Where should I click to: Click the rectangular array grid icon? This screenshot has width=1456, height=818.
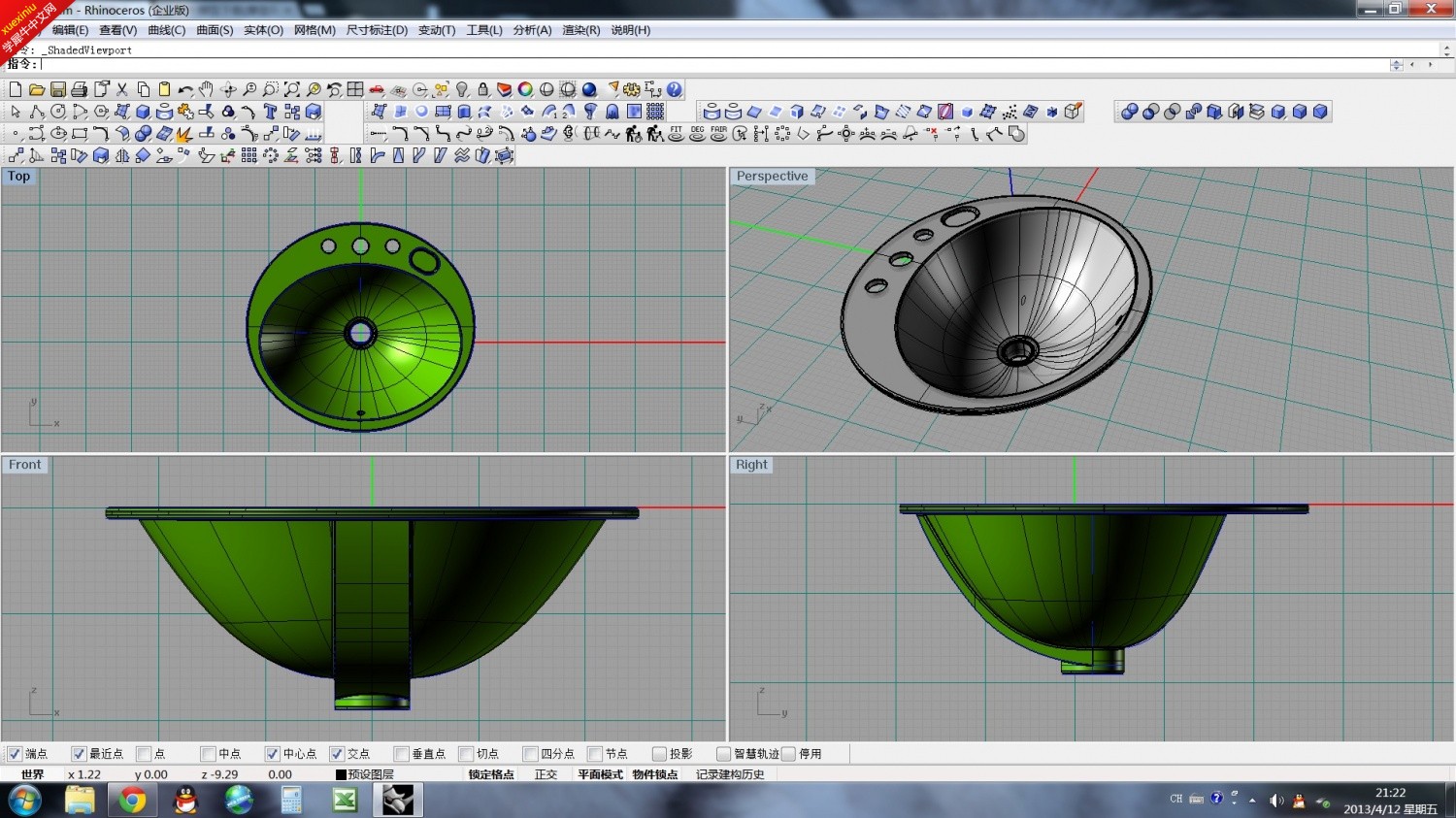(248, 154)
